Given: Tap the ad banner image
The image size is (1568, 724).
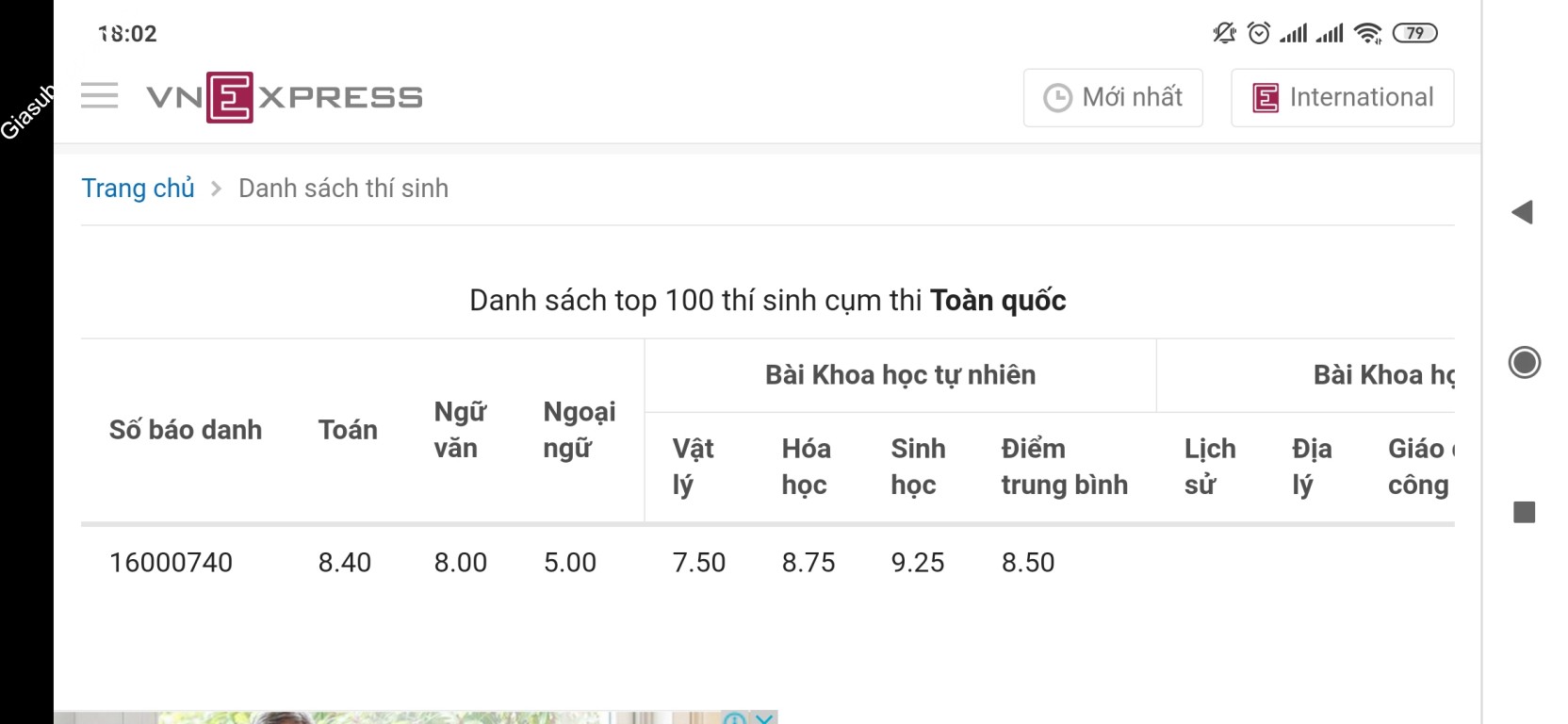Looking at the screenshot, I should 377,717.
